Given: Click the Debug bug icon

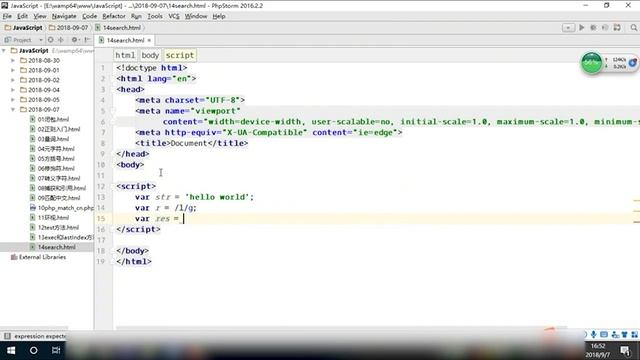Looking at the screenshot, I should (x=593, y=28).
